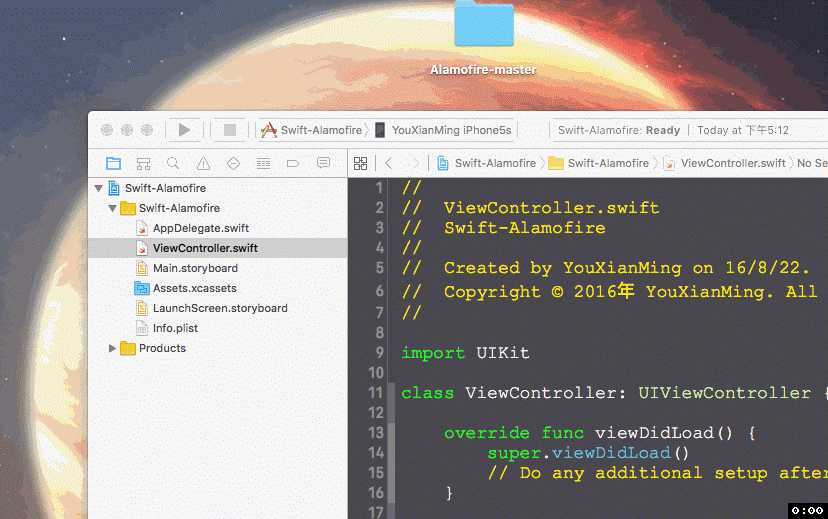This screenshot has width=828, height=519.
Task: Select ViewController.swift in navigator
Action: [x=218, y=248]
